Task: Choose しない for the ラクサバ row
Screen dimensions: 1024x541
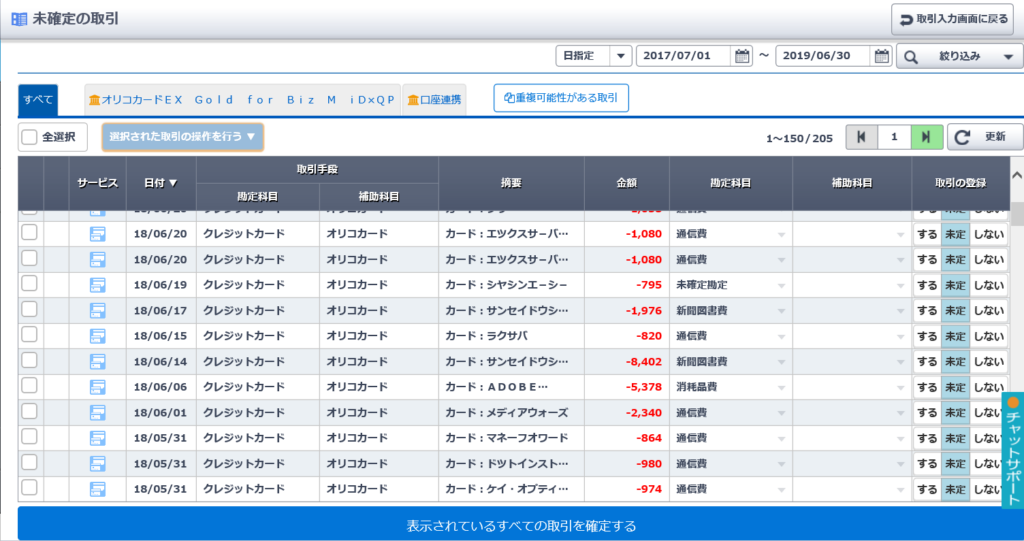Action: [x=988, y=336]
